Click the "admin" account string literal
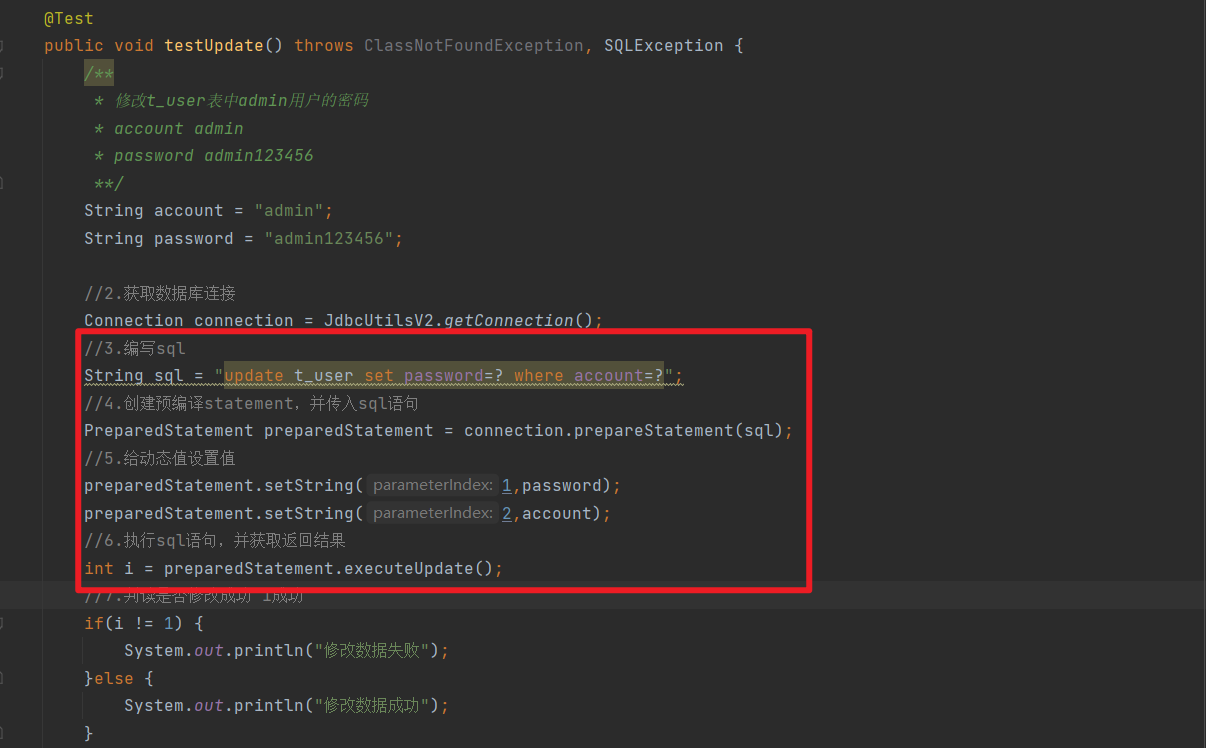This screenshot has width=1206, height=748. (x=291, y=210)
